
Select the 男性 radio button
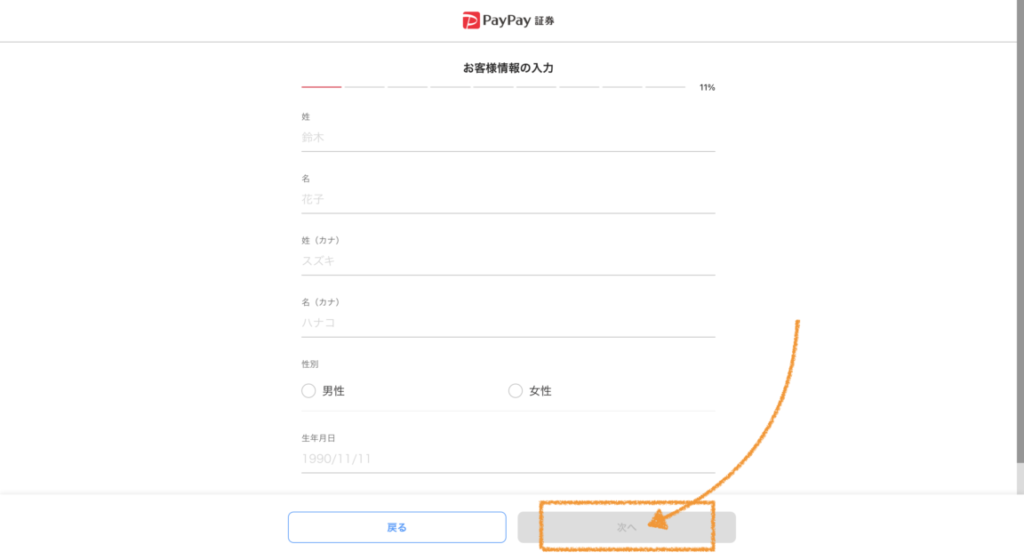tap(308, 391)
